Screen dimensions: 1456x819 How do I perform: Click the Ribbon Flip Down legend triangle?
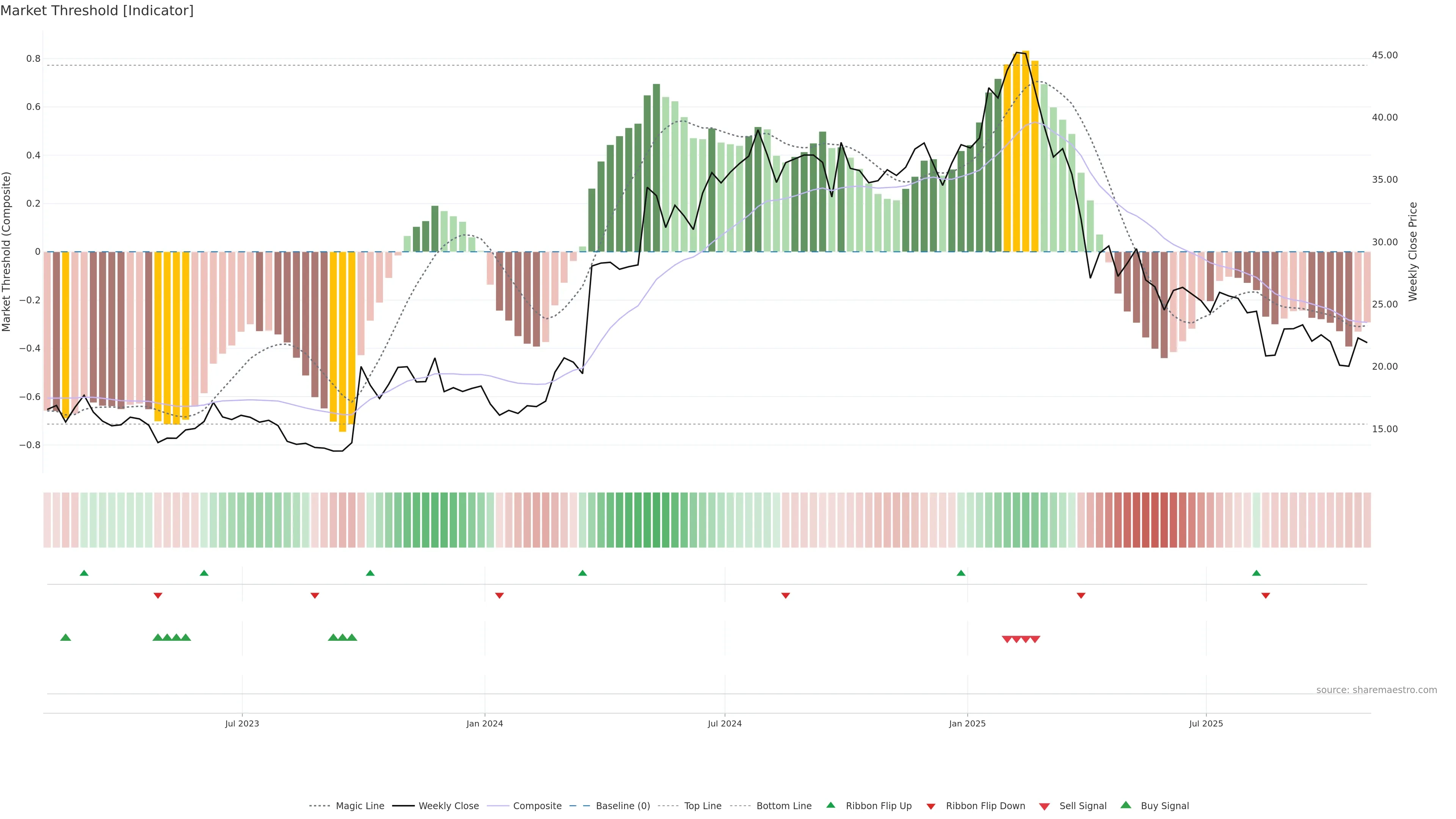pos(931,806)
